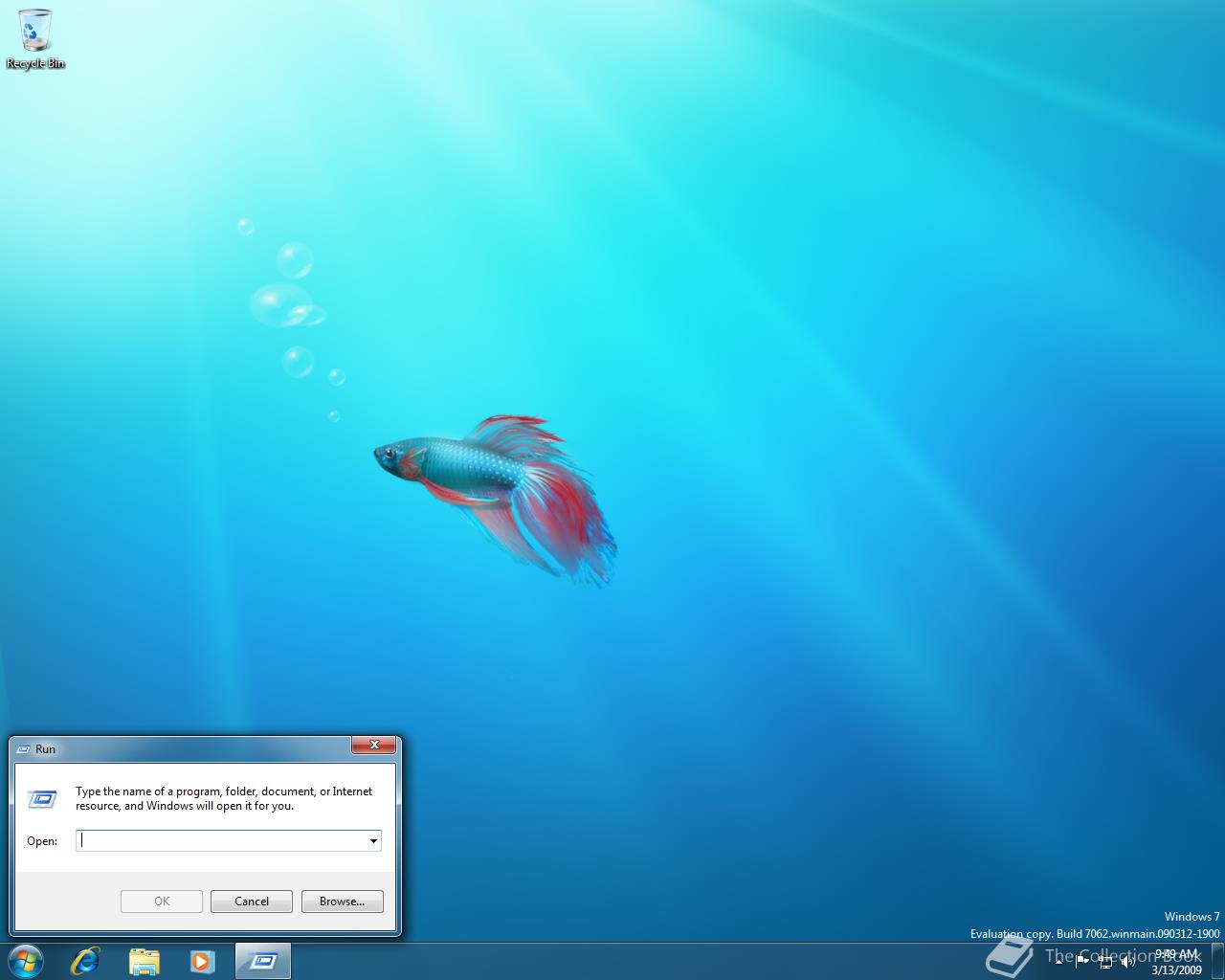
Task: Show hidden tray icons arrow
Action: coord(1059,961)
